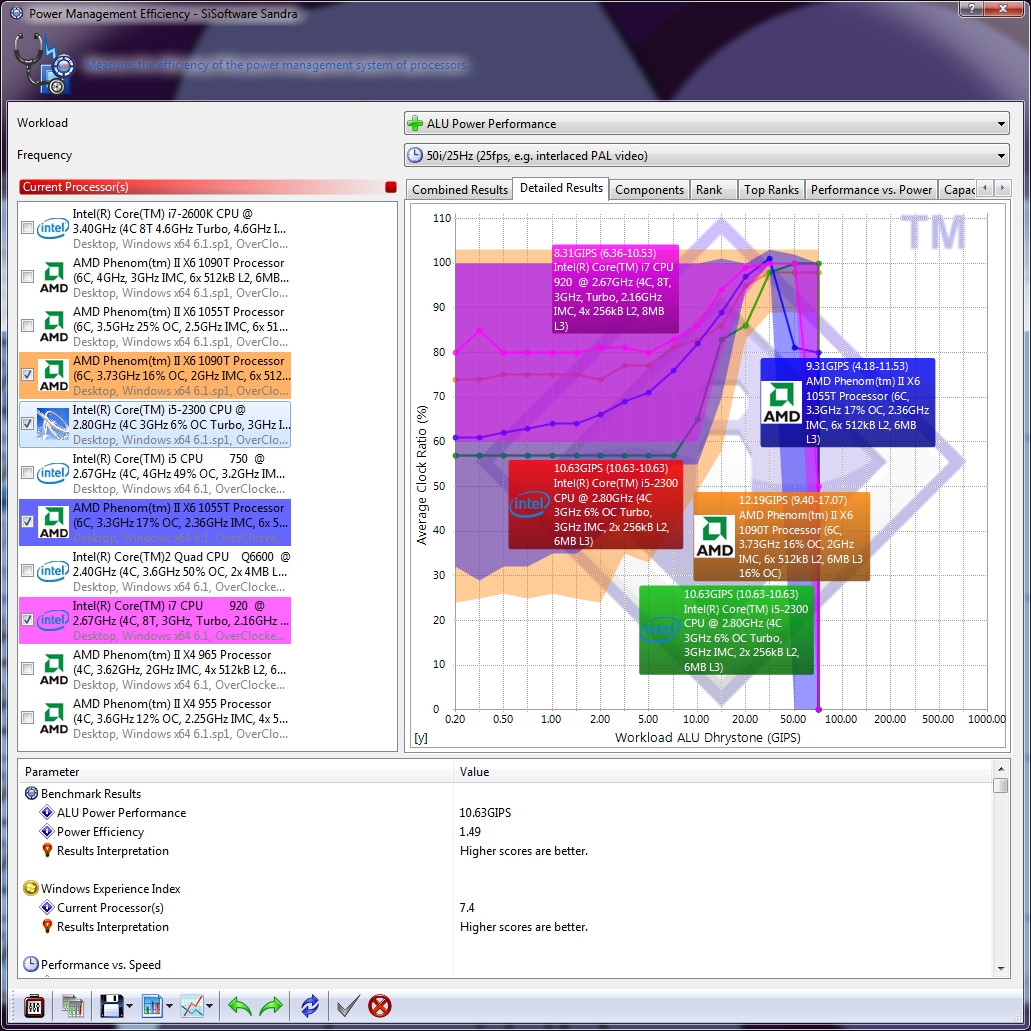Click the SiSoftware Sandra title bar app icon
Screen dimensions: 1031x1031
[16, 12]
